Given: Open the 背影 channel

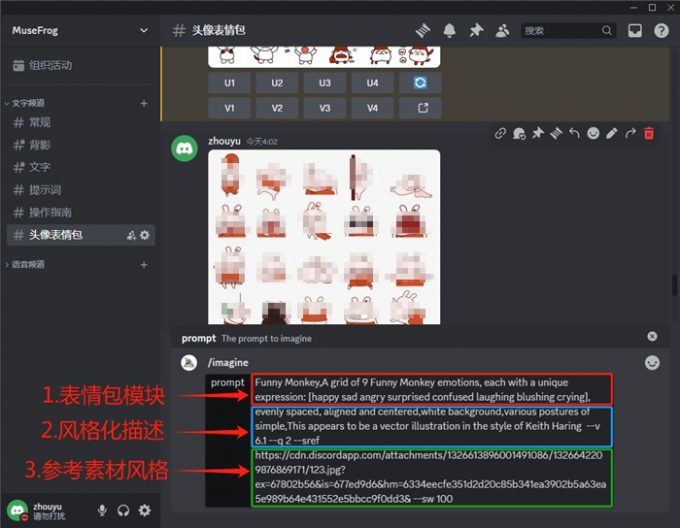Looking at the screenshot, I should [81, 145].
